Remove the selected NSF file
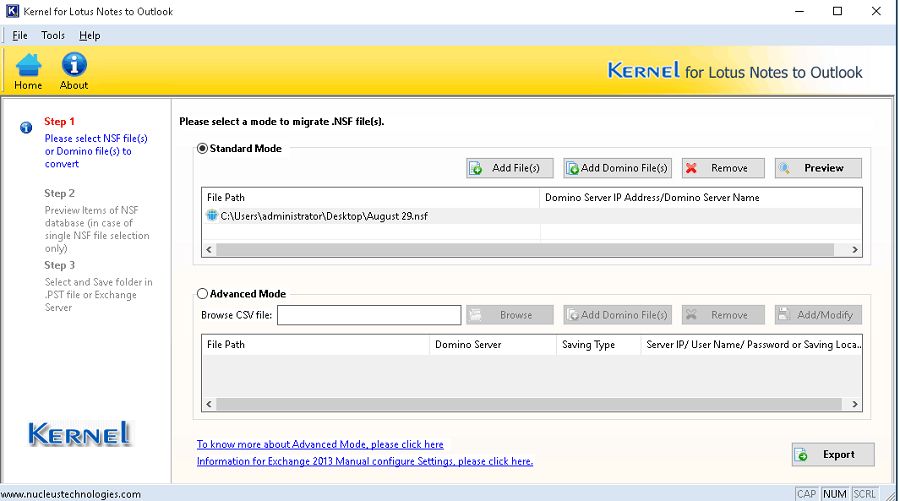This screenshot has height=501, width=900. click(x=722, y=168)
